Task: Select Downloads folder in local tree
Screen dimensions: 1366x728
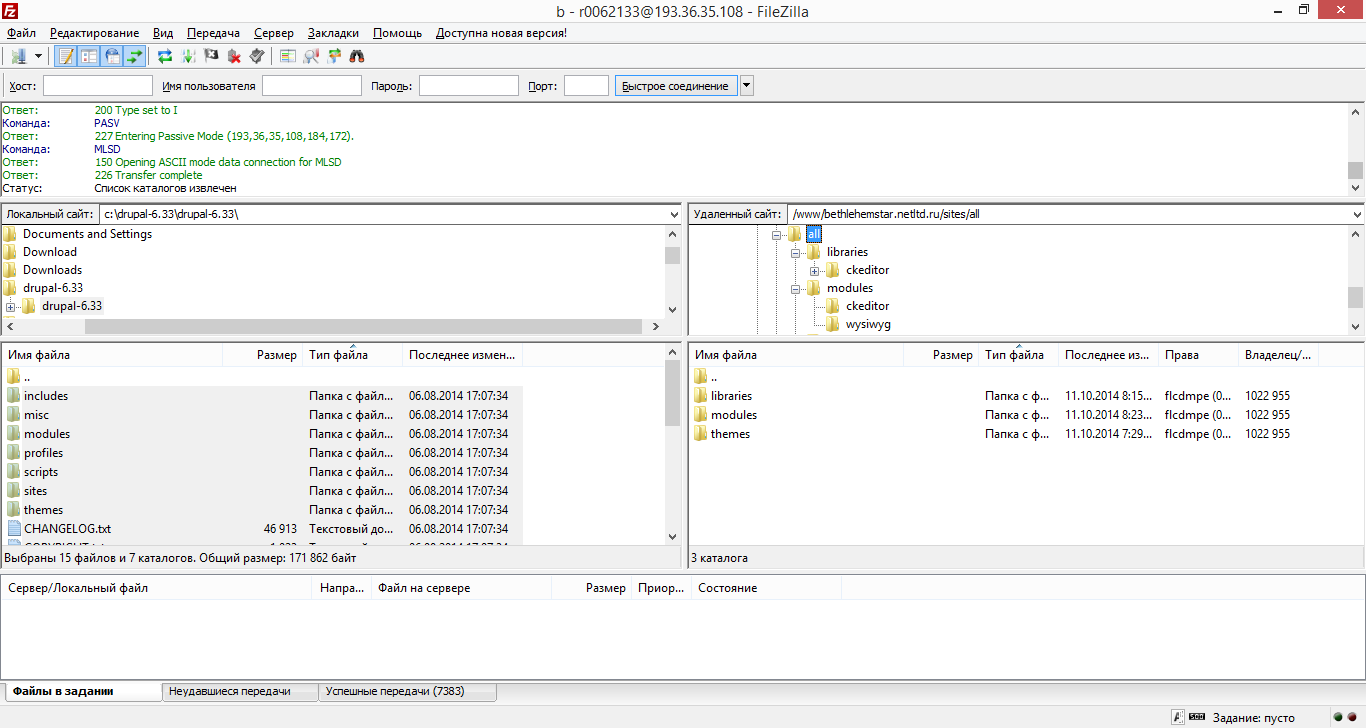Action: (x=52, y=270)
